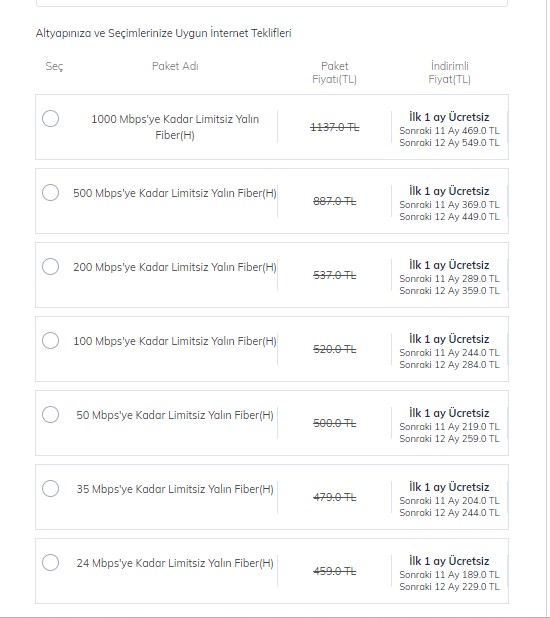Screen dimensions: 550x618
Task: Click the struck-through 537.0 TL price
Action: pos(335,275)
